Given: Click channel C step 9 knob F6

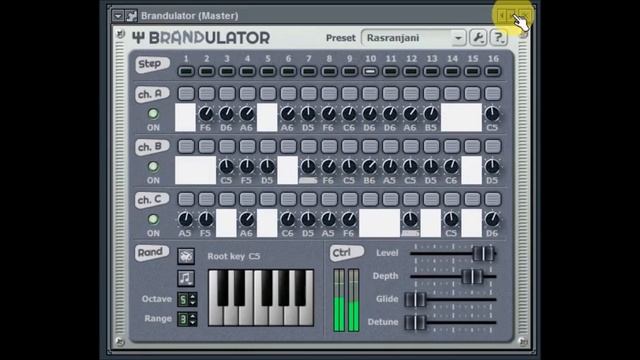Looking at the screenshot, I should point(349,220).
